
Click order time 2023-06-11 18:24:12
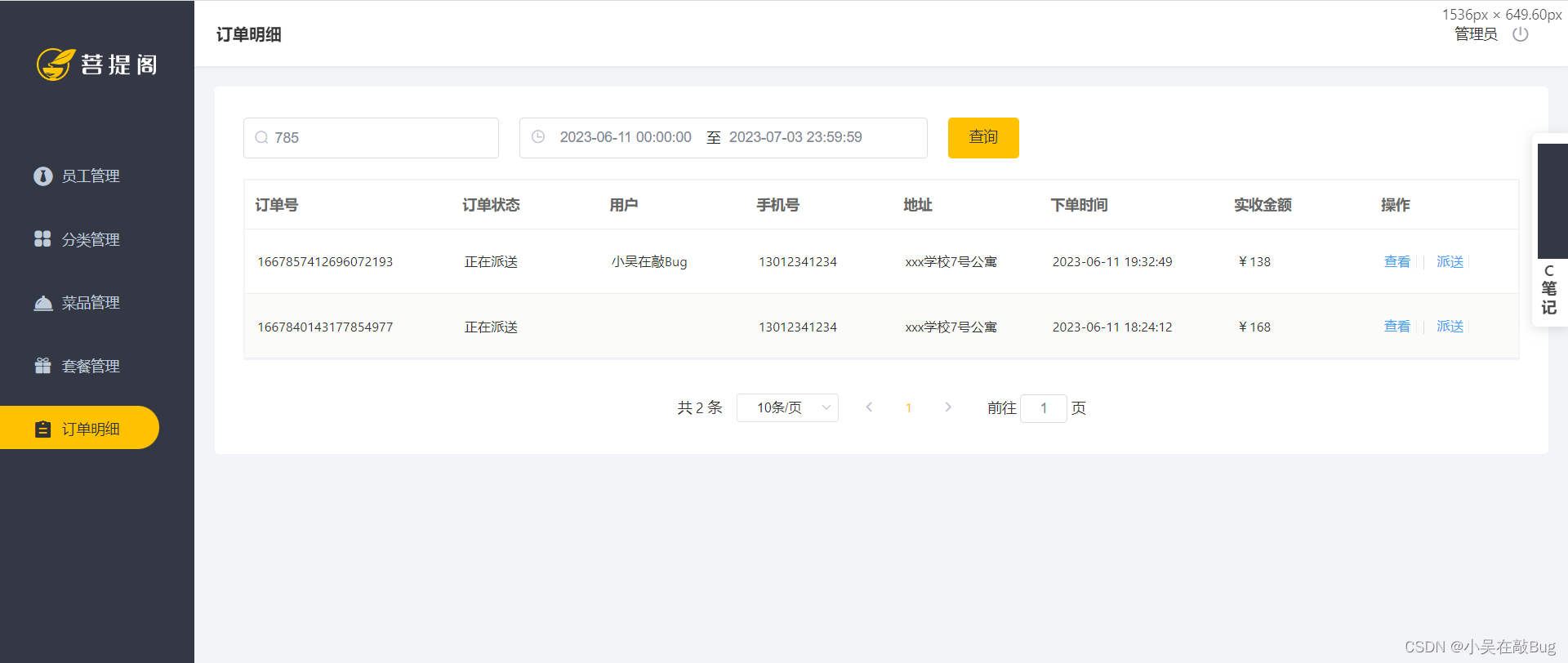1112,327
